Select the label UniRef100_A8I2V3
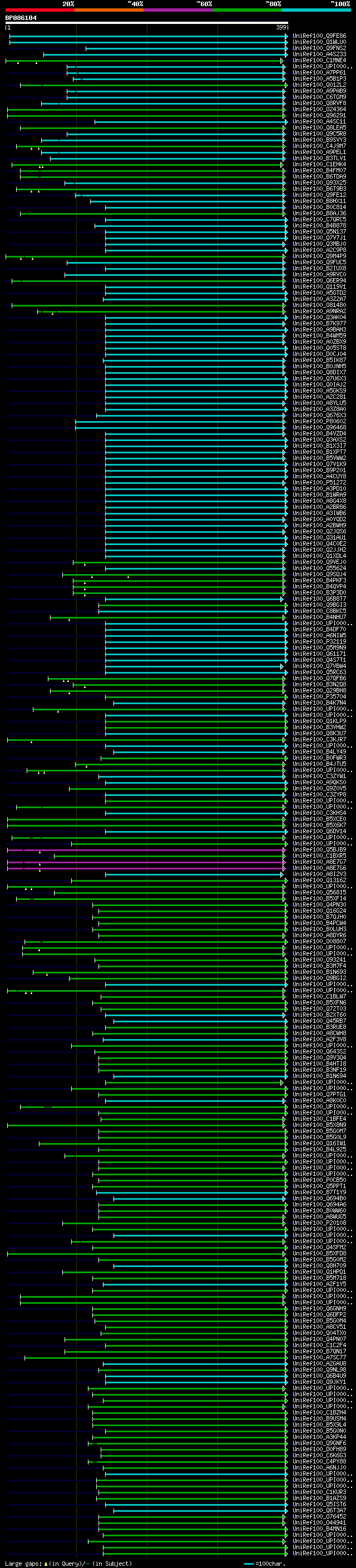 pos(319,874)
